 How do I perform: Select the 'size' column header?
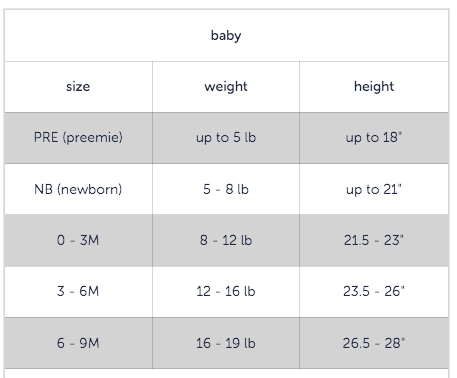78,87
